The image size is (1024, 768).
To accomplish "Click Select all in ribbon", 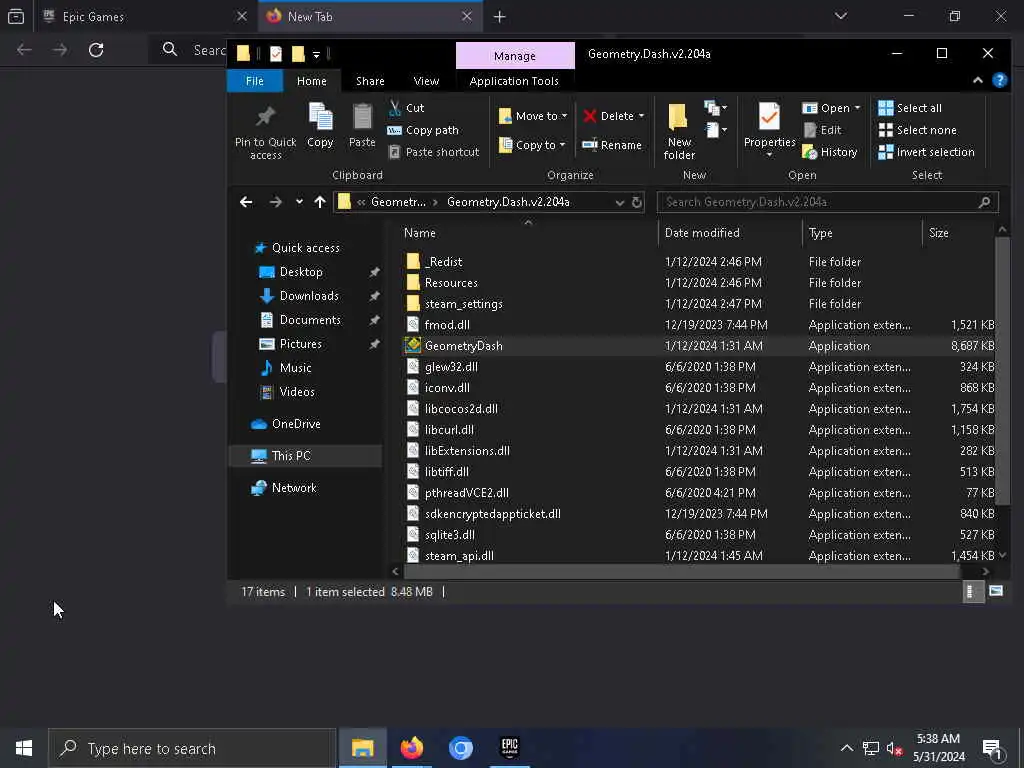I will tap(910, 108).
